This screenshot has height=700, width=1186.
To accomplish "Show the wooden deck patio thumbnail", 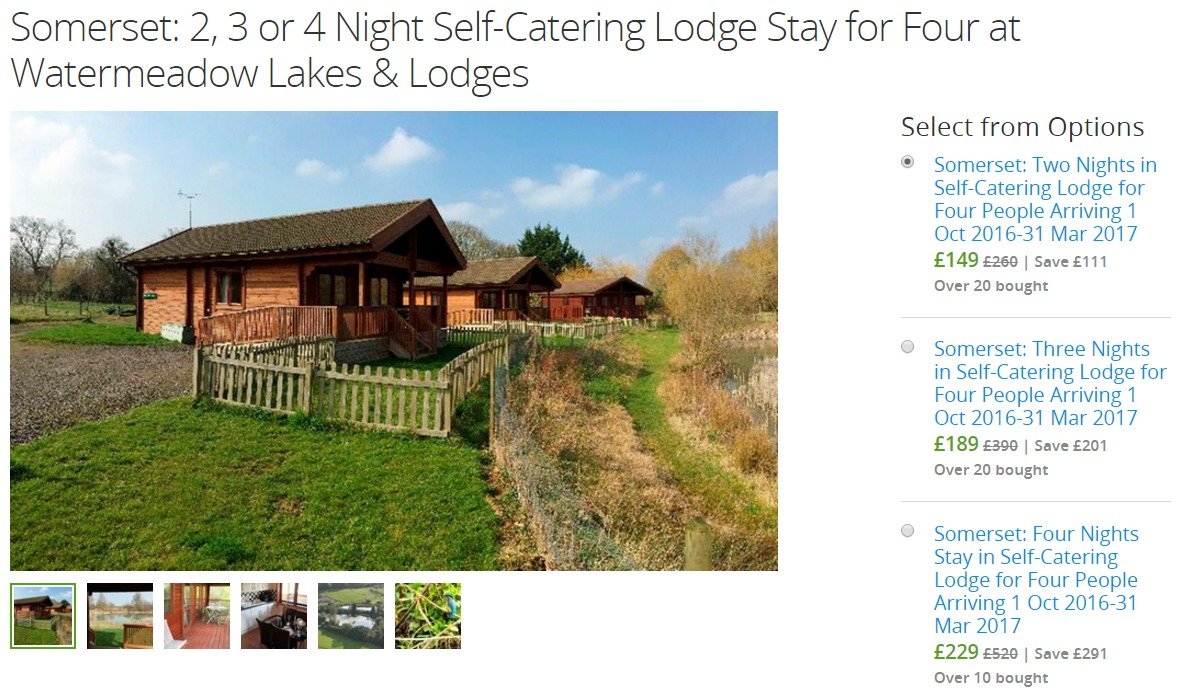I will 197,616.
